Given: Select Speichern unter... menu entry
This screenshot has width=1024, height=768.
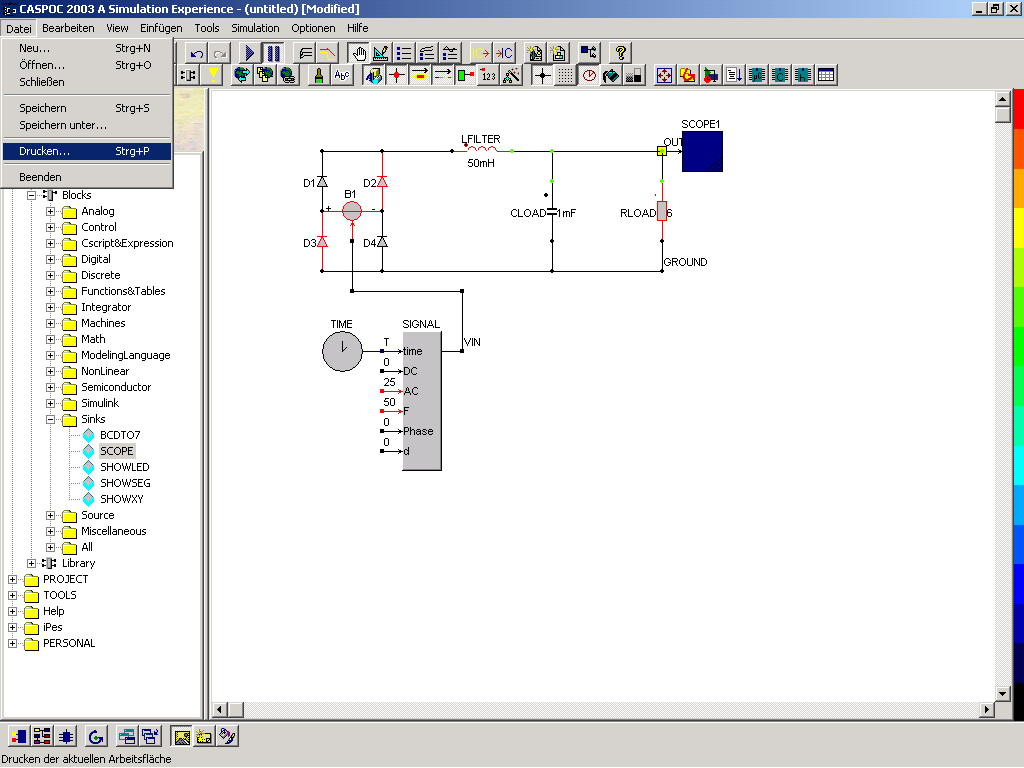Looking at the screenshot, I should pyautogui.click(x=87, y=125).
